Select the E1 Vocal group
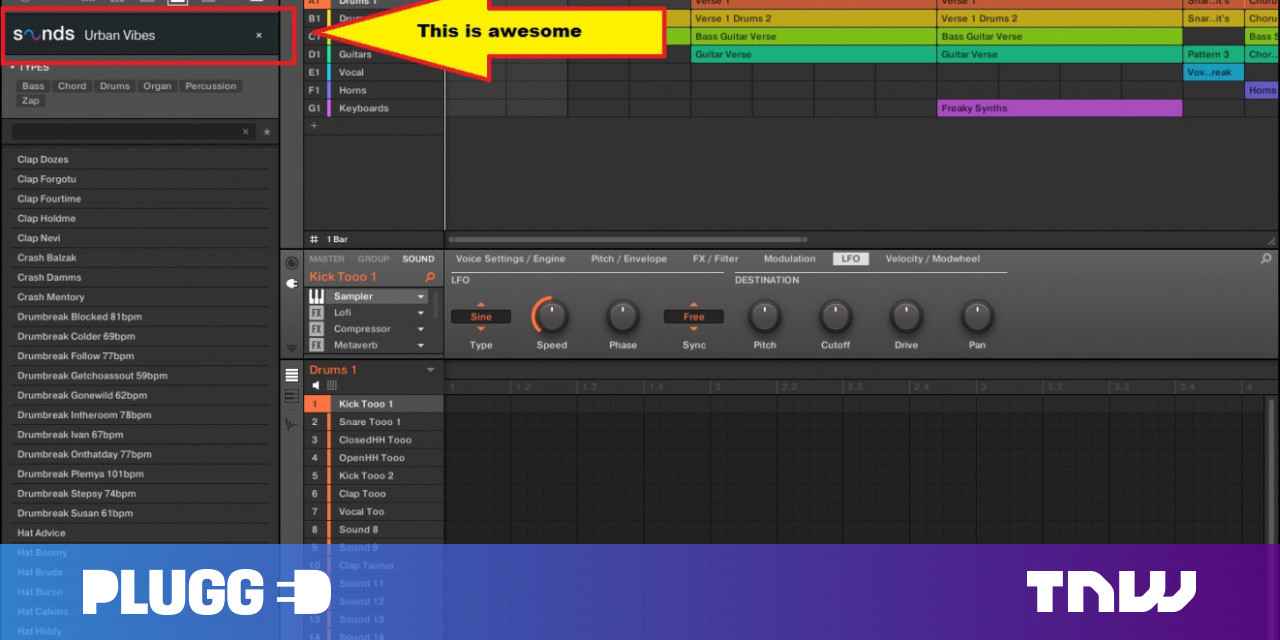Screen dimensions: 1280x640 tap(374, 72)
